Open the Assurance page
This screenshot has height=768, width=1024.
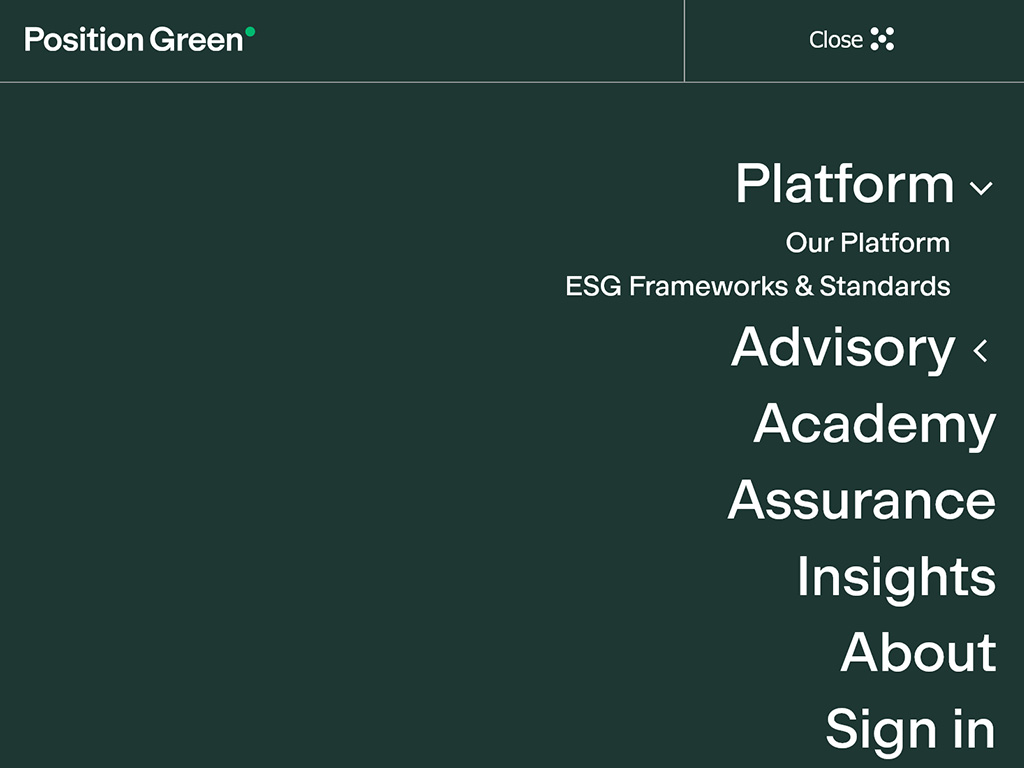pyautogui.click(x=861, y=500)
